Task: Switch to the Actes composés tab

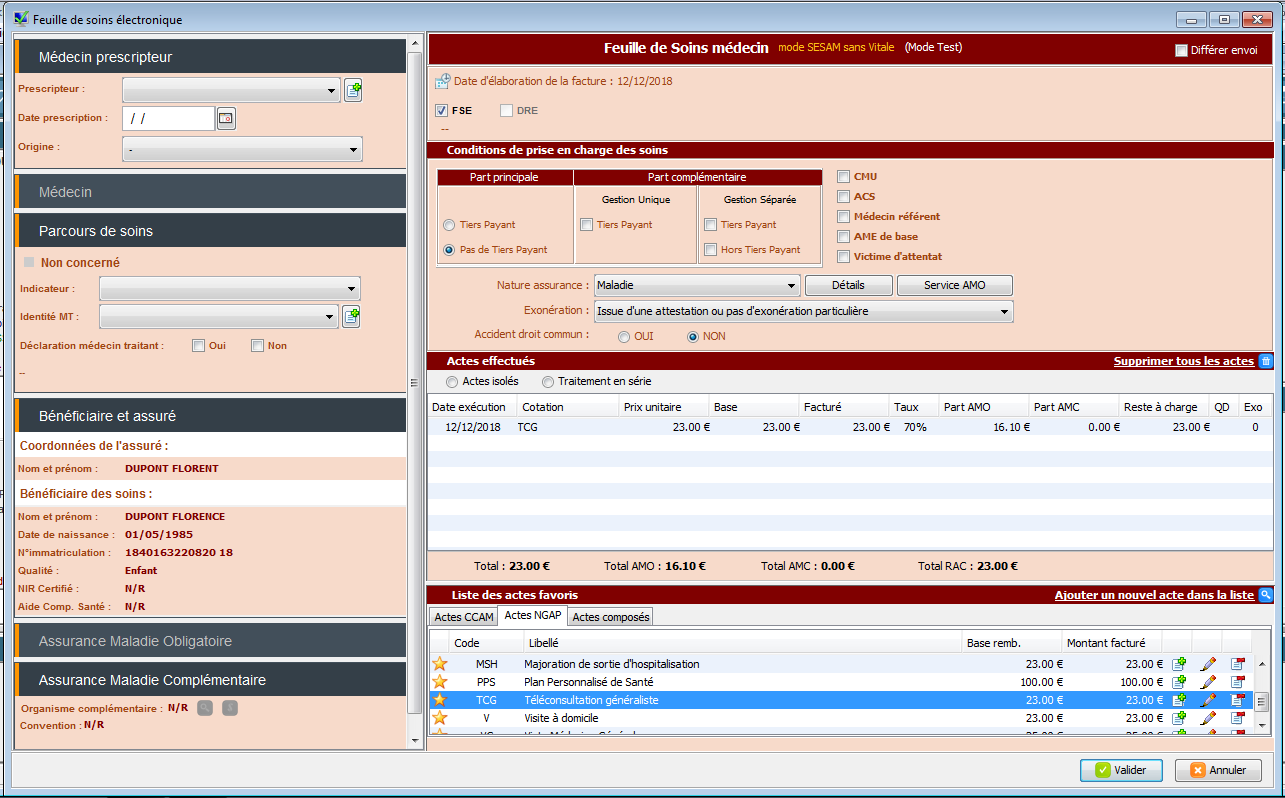Action: [x=611, y=617]
